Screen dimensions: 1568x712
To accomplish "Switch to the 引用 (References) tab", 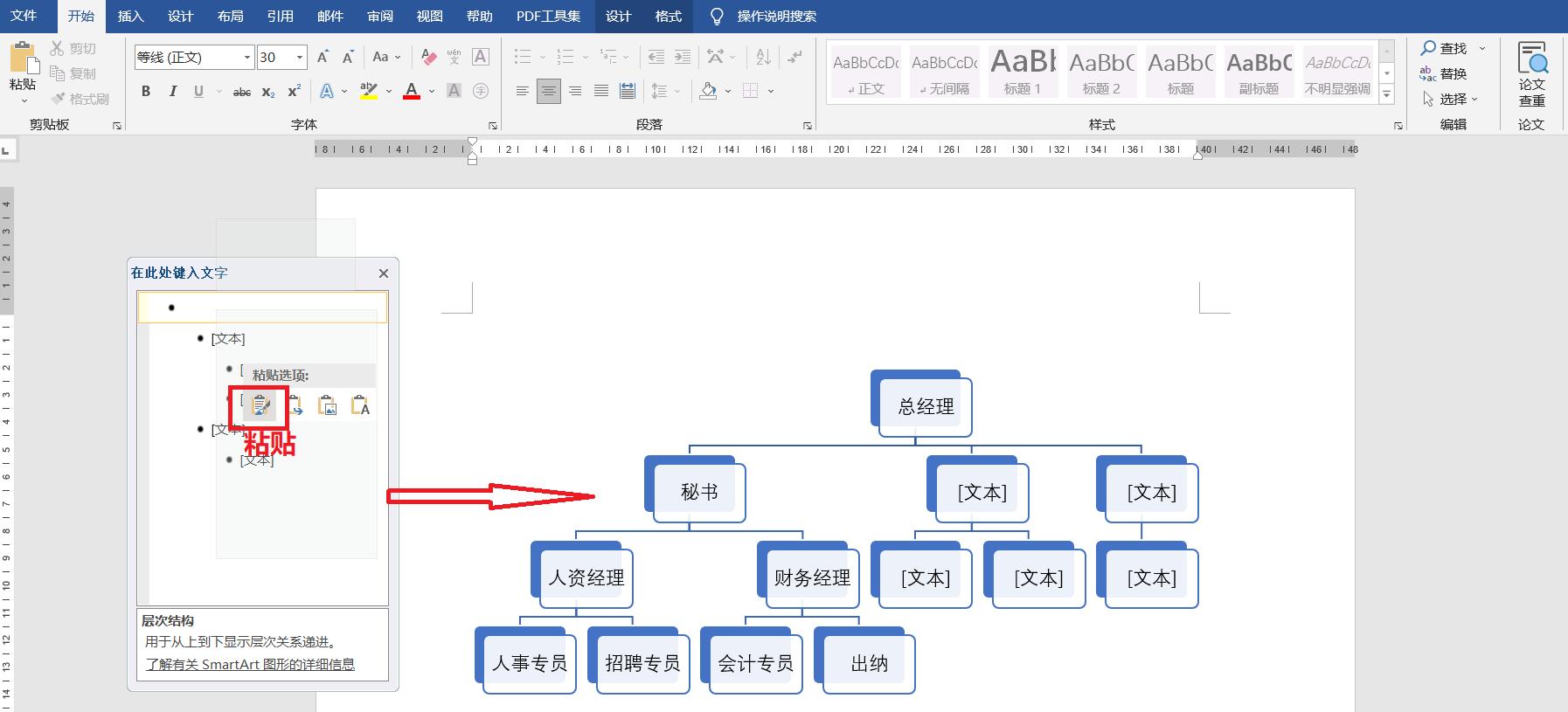I will (280, 16).
